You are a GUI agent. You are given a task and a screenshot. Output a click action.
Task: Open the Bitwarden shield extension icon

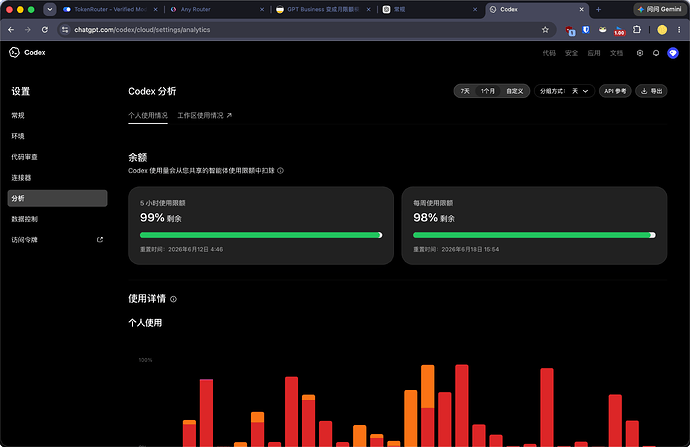[586, 29]
